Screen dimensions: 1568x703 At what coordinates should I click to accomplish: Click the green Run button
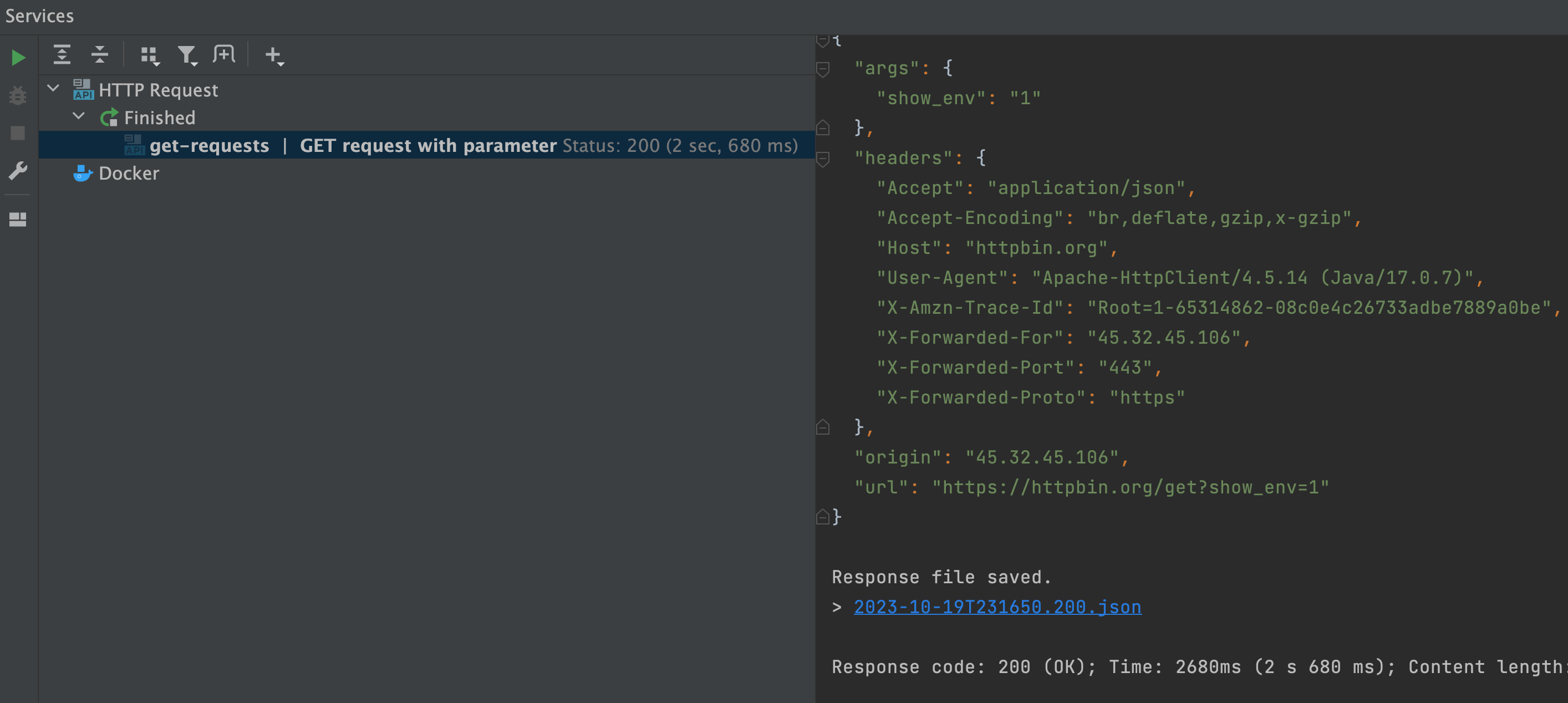tap(18, 58)
